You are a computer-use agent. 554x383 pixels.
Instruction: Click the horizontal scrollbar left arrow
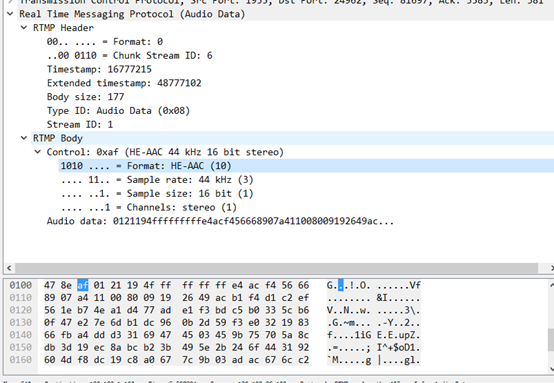[9, 268]
